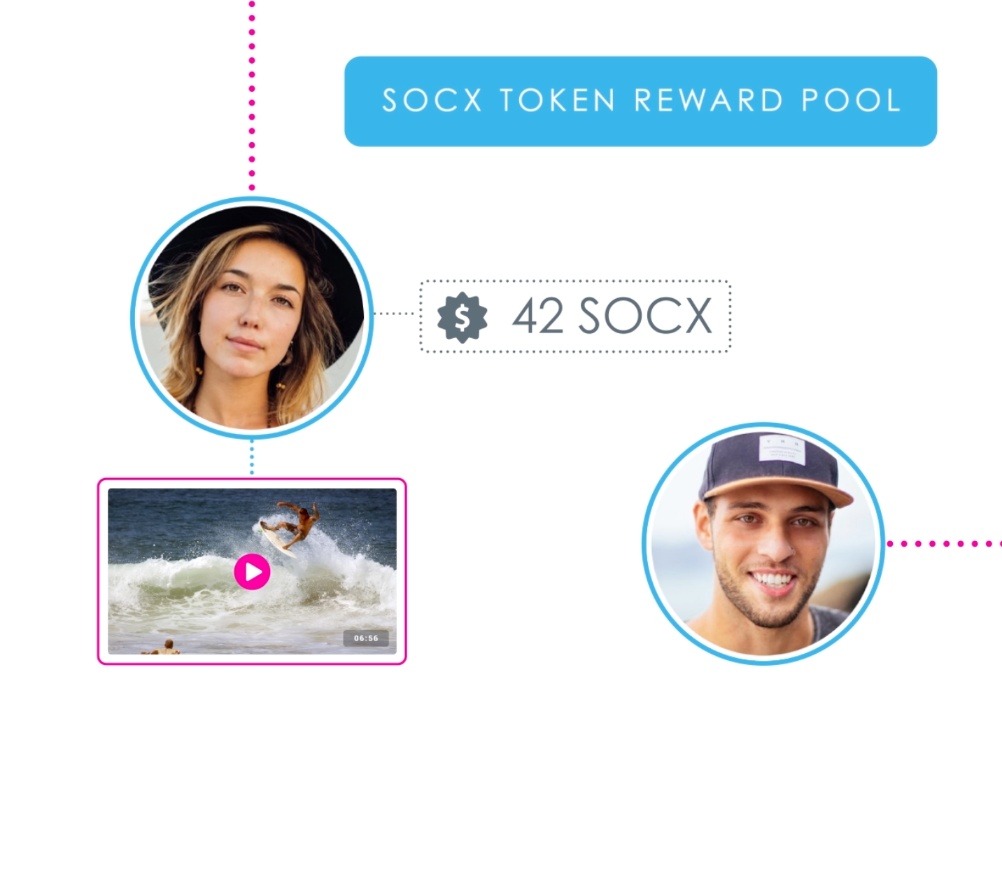Click the blue dotted connector above the video
1002x889 pixels.
[x=252, y=458]
